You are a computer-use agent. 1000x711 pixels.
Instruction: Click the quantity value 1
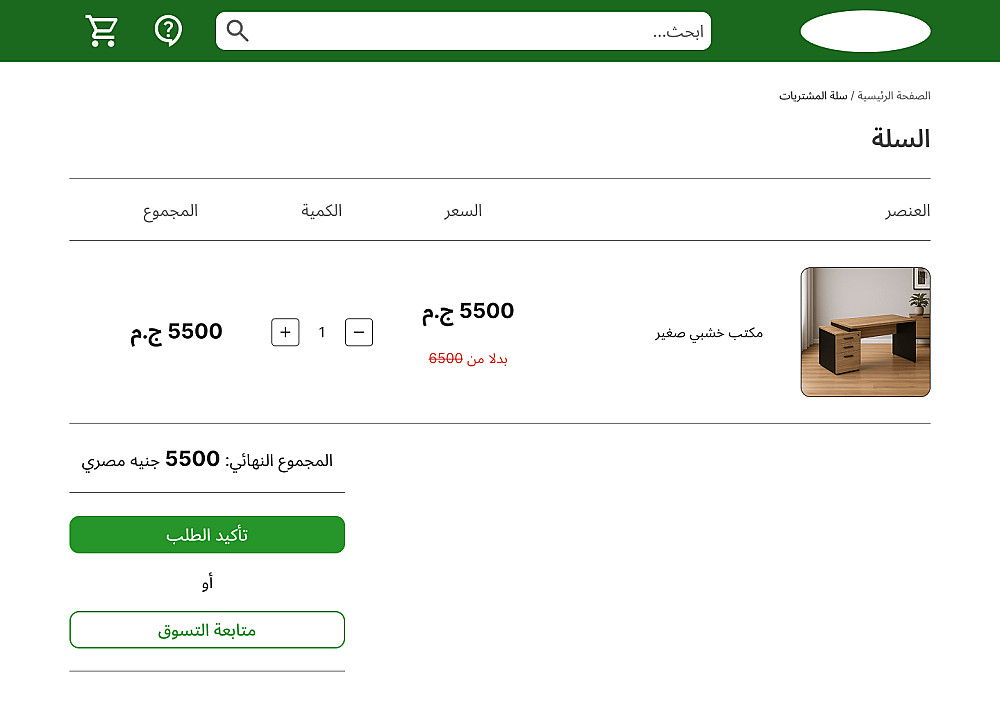click(322, 332)
